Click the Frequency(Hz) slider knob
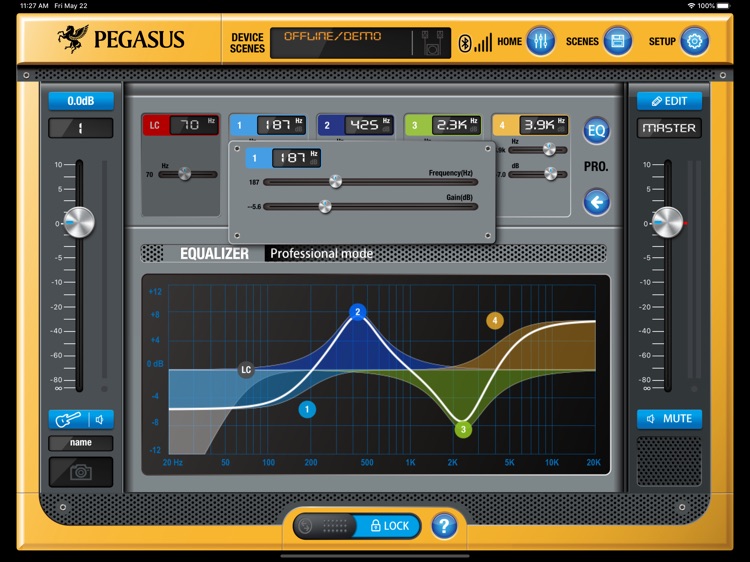Viewport: 750px width, 562px height. click(336, 181)
